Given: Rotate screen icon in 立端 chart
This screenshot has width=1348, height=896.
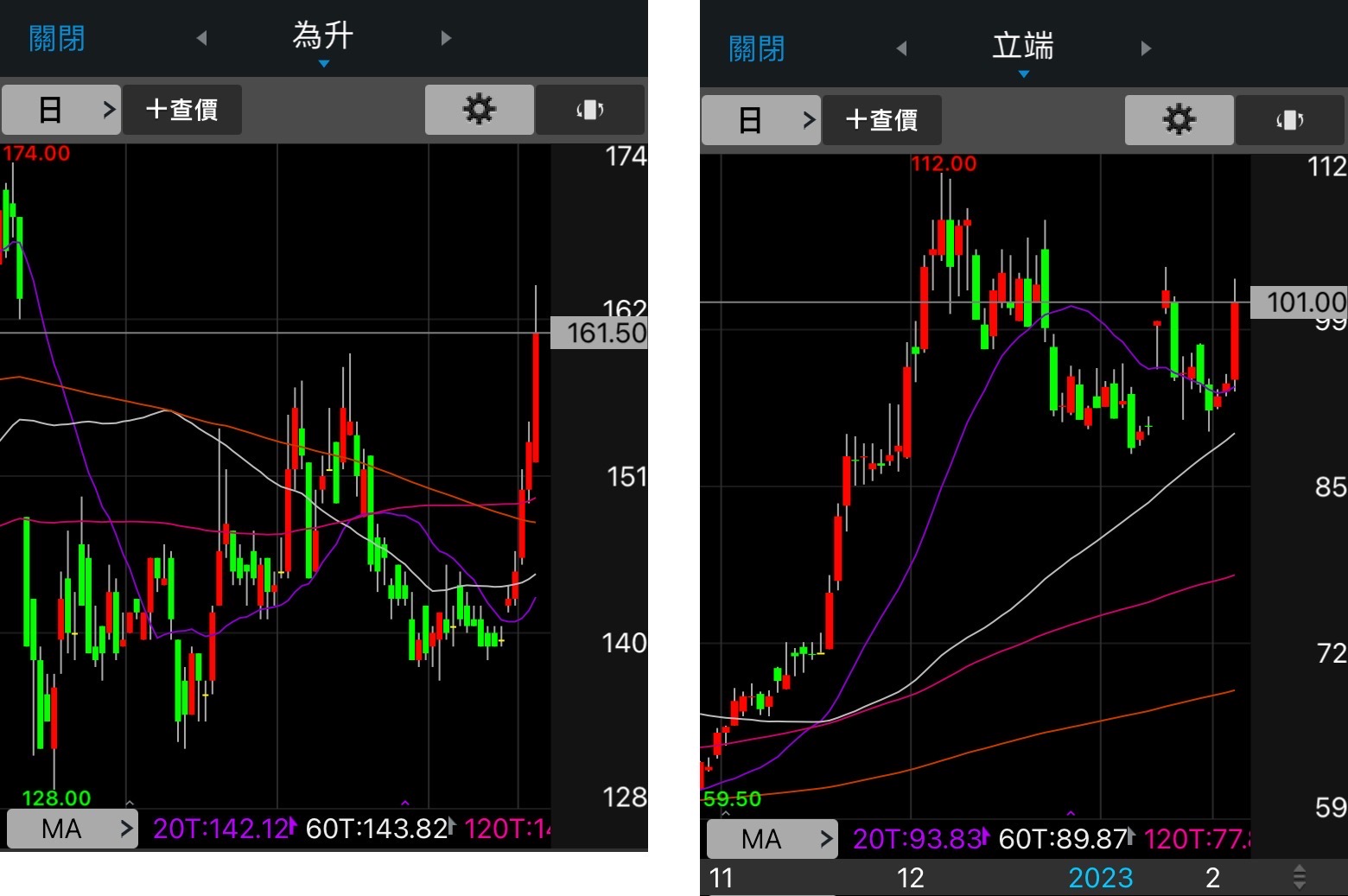Looking at the screenshot, I should tap(1290, 120).
